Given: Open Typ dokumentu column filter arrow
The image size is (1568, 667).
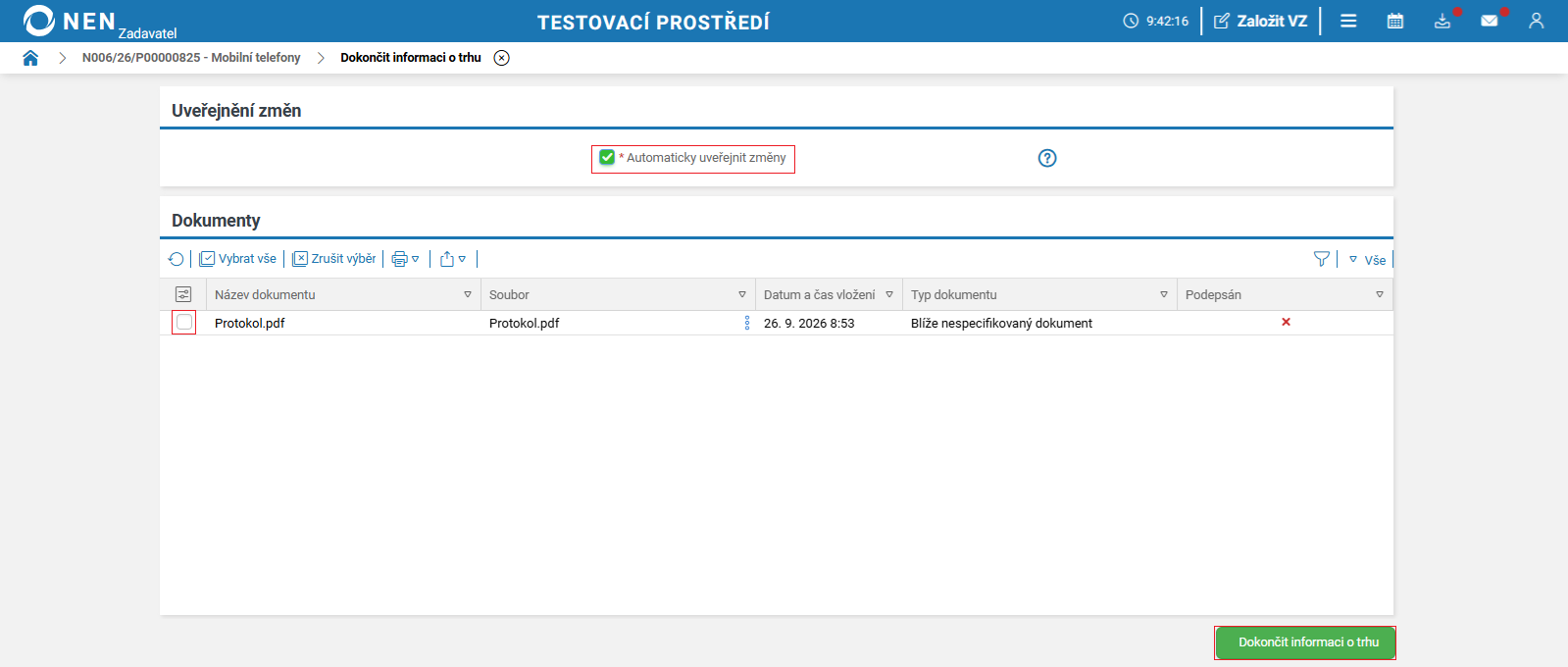Looking at the screenshot, I should tap(1164, 294).
